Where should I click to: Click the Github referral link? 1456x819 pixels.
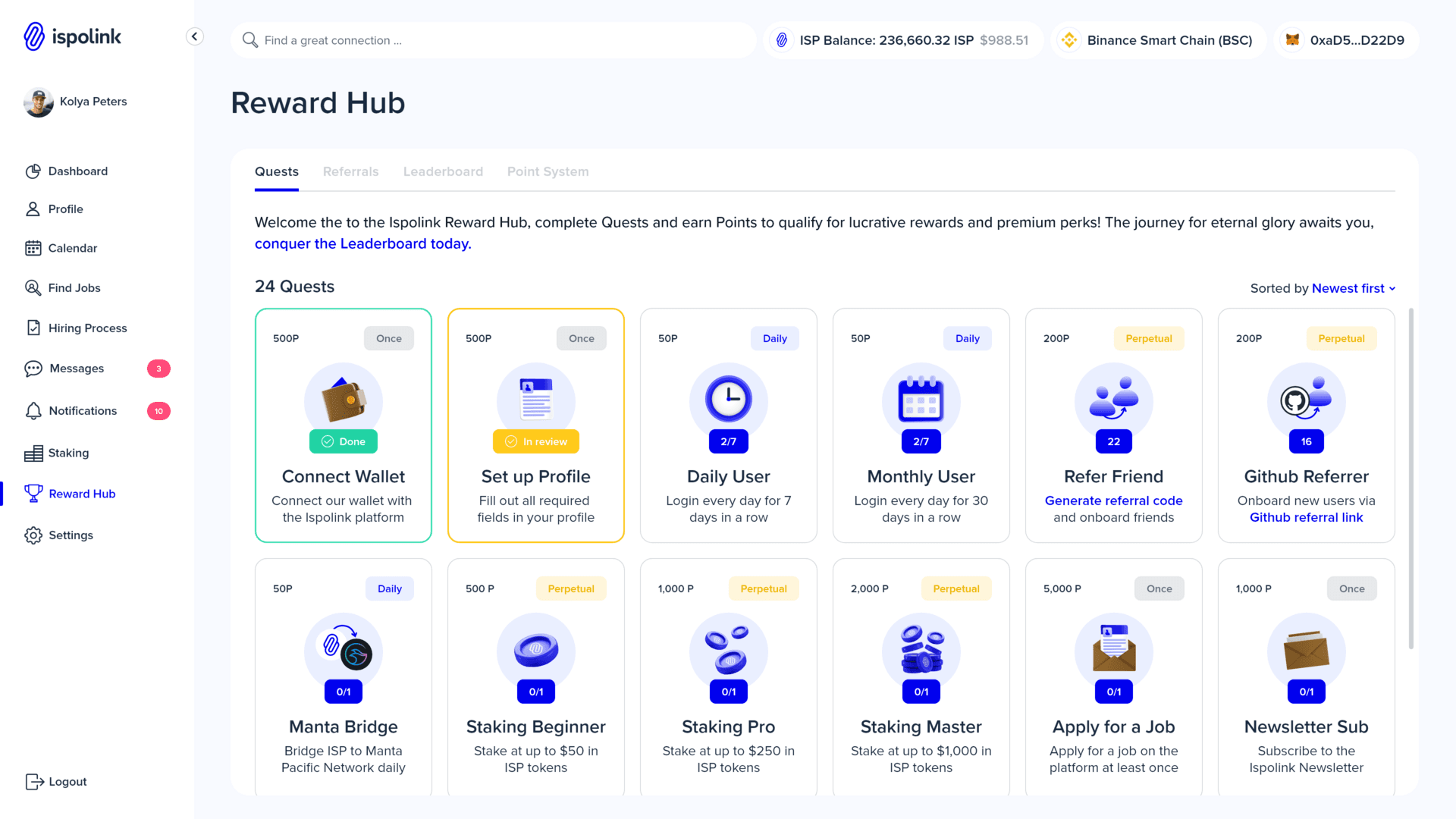click(x=1306, y=517)
